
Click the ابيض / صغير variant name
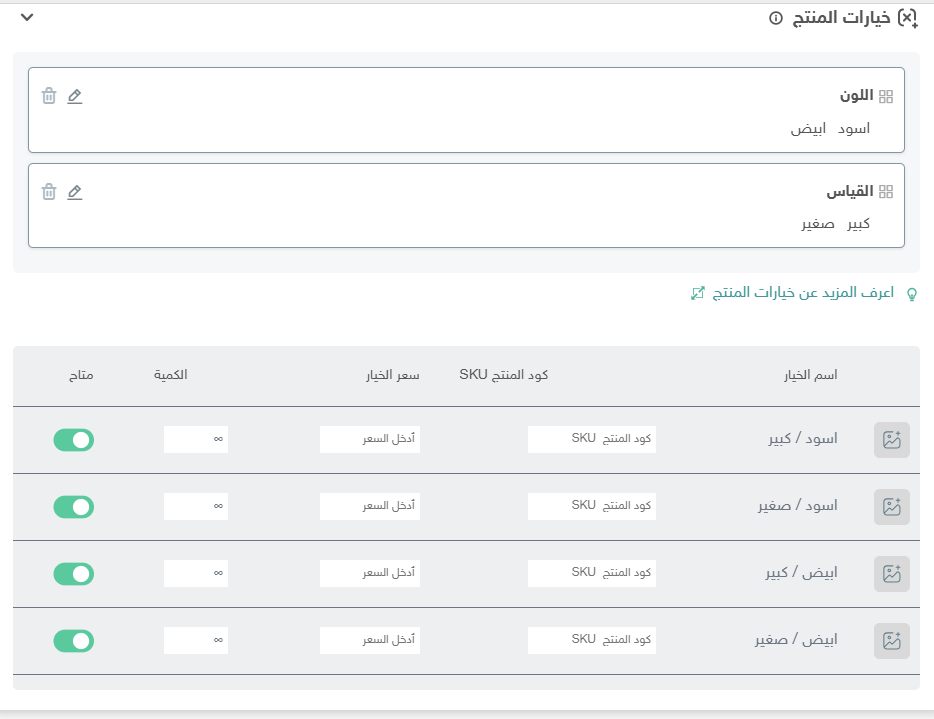(x=796, y=640)
